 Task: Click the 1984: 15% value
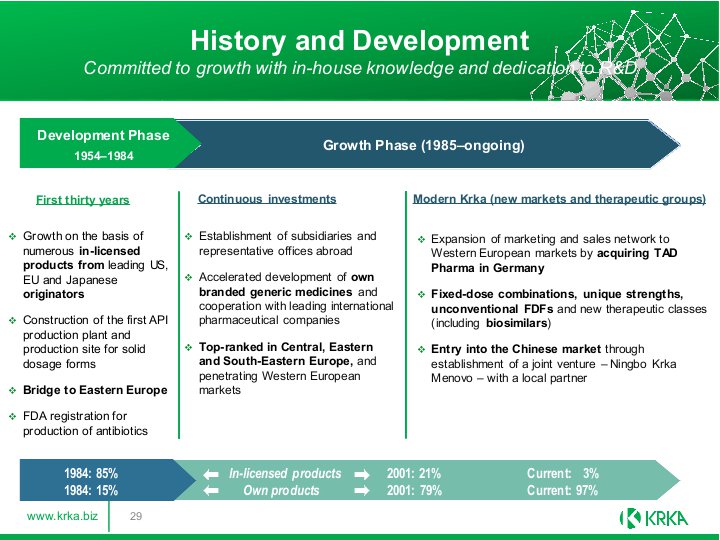91,490
